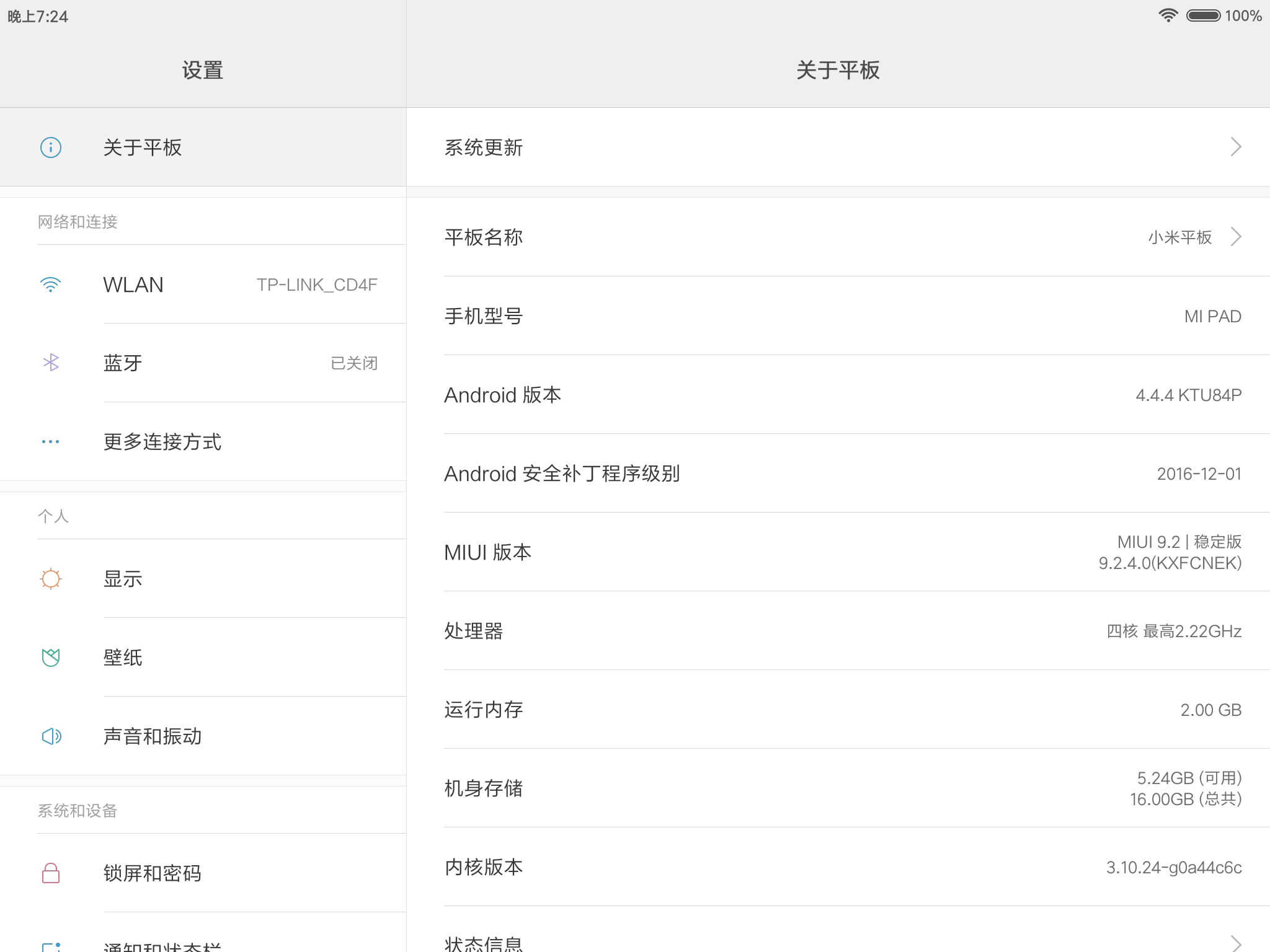
Task: Tap the 3.10.24-g0a44c6c kernel value
Action: click(x=1174, y=867)
